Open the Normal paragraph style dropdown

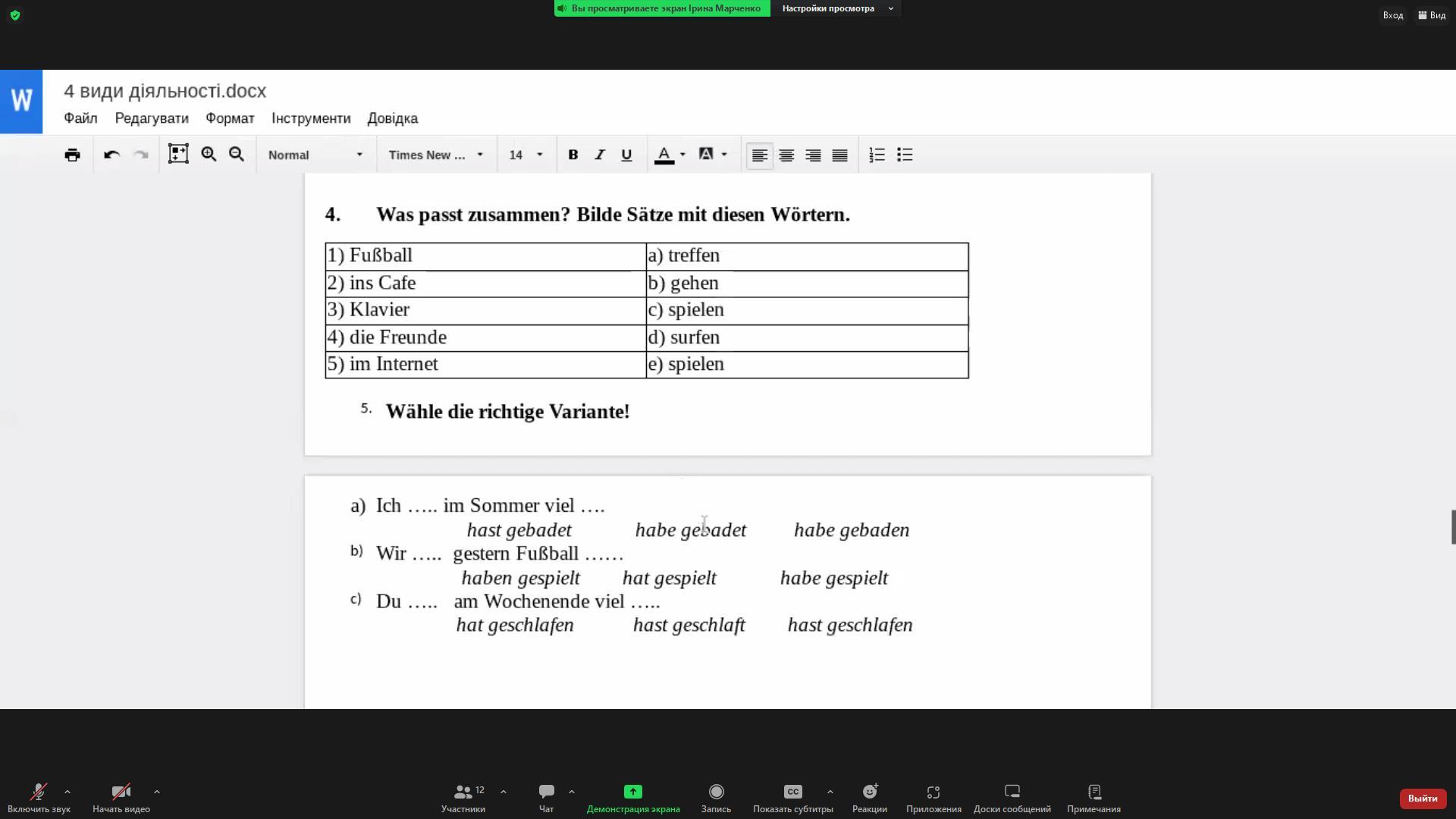tap(315, 155)
